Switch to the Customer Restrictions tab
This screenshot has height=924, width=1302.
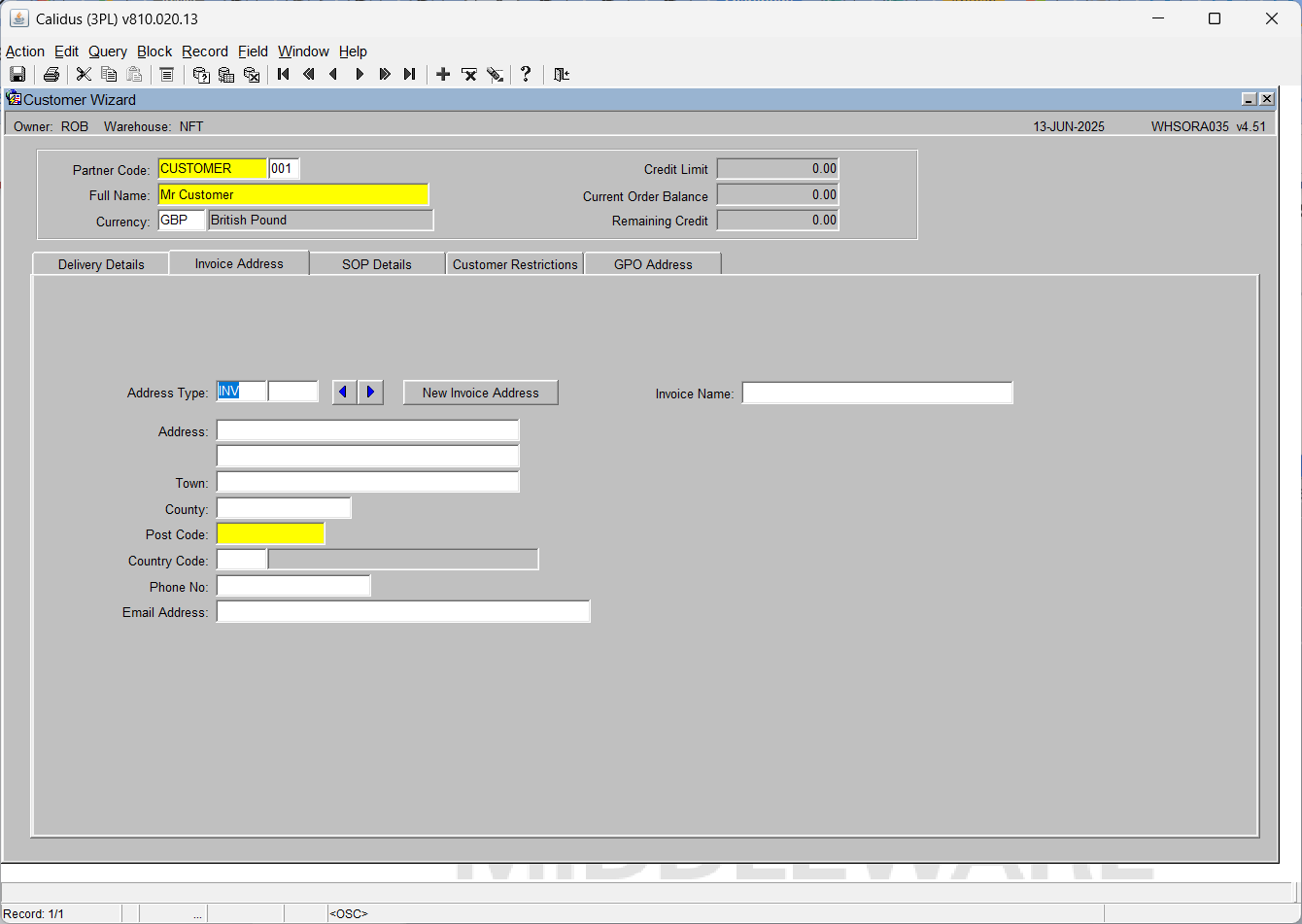pyautogui.click(x=515, y=264)
